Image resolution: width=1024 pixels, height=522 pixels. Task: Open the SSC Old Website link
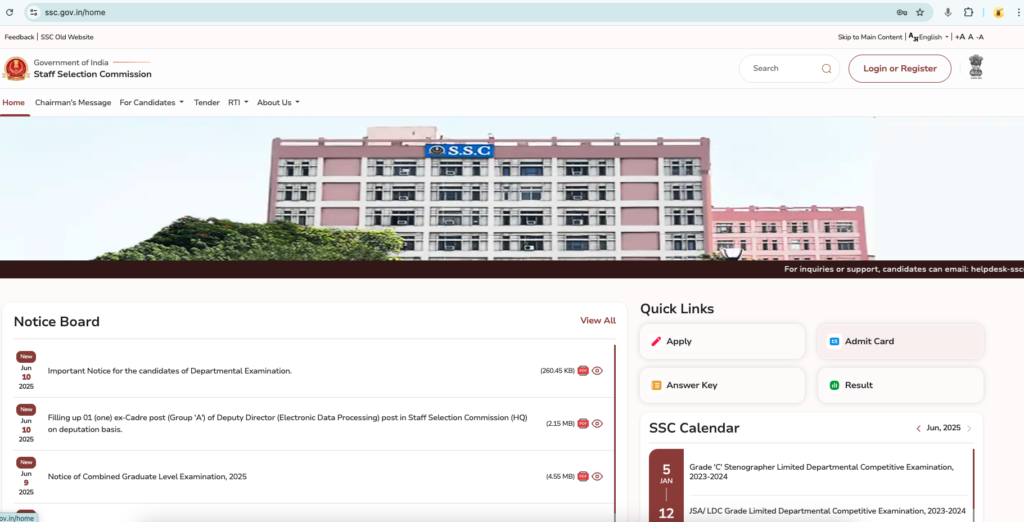click(67, 37)
